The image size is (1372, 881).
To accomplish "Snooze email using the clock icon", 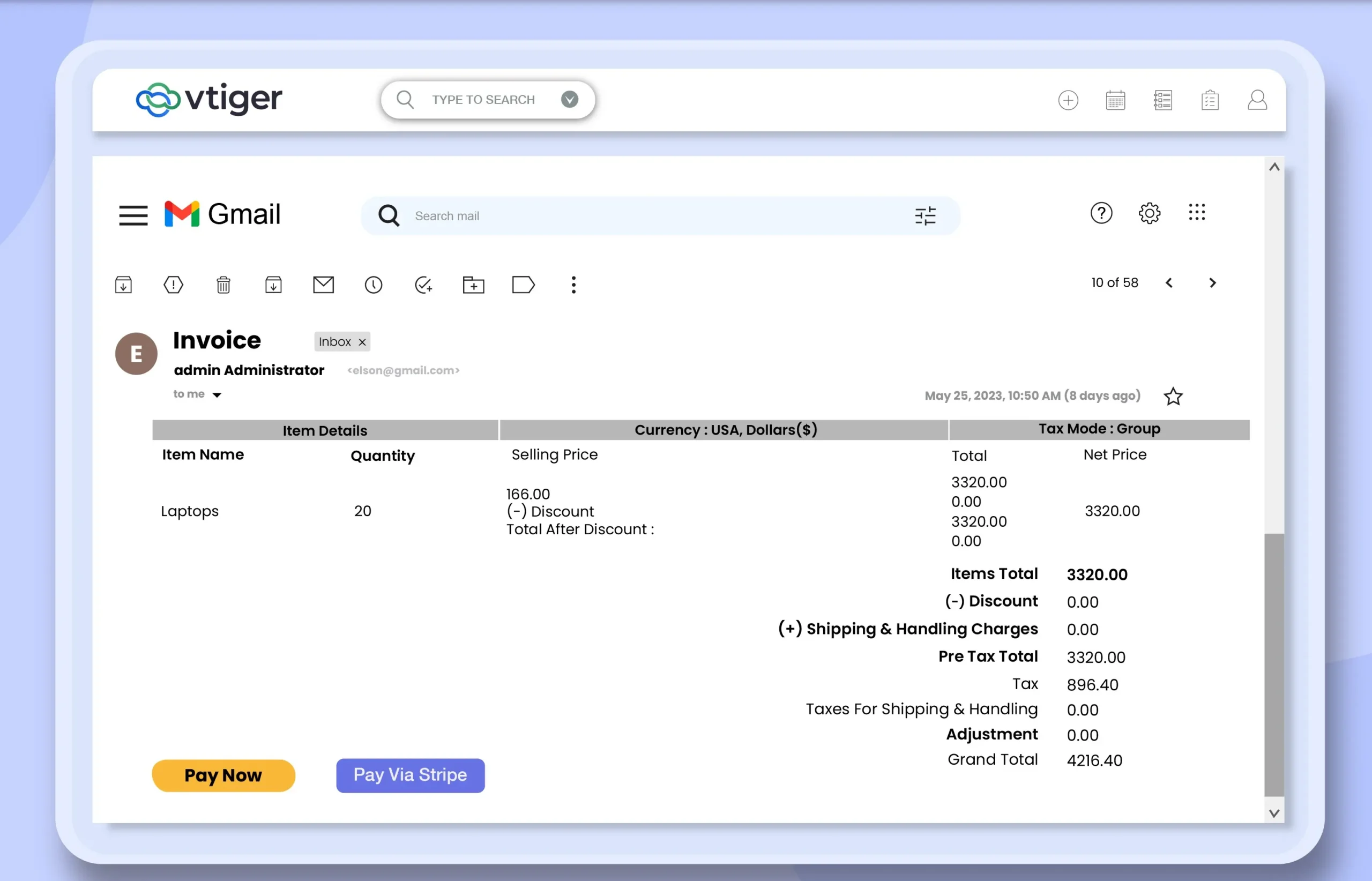I will [373, 285].
